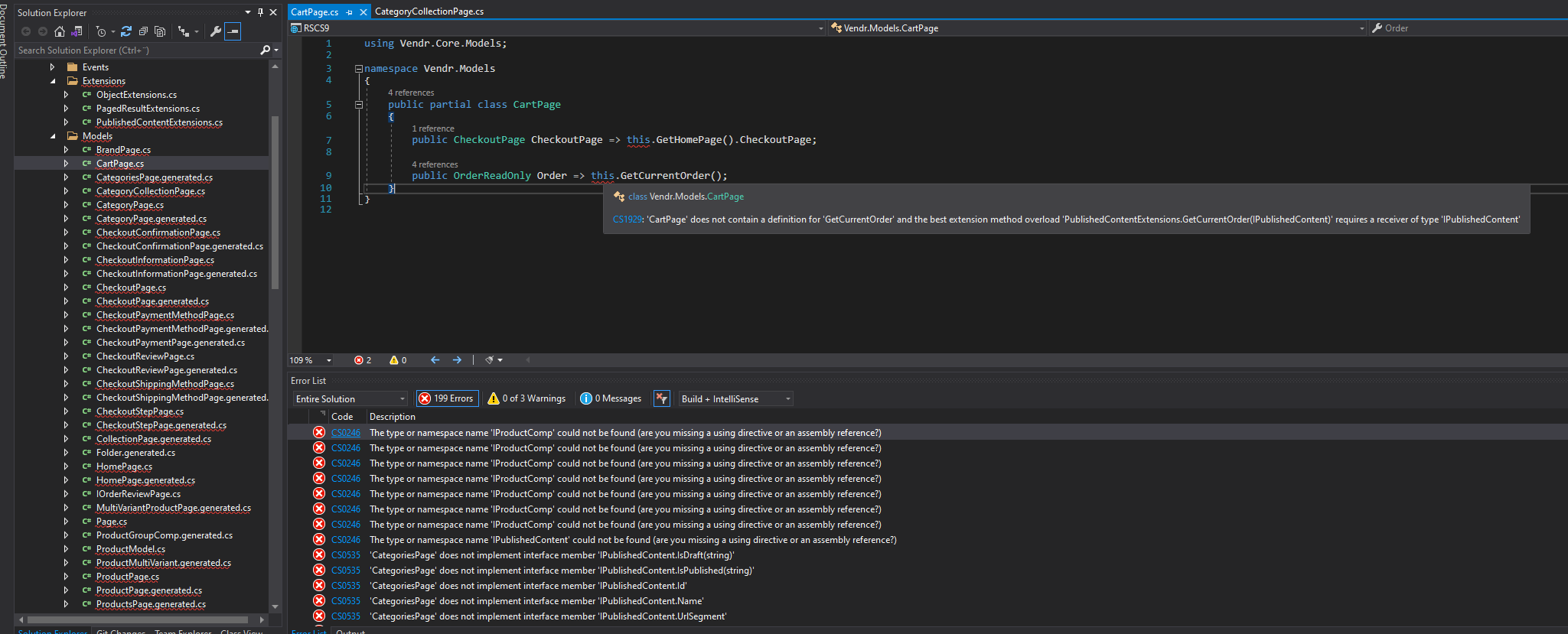Open Properties wrench icon in Solution Explorer

coord(216,31)
